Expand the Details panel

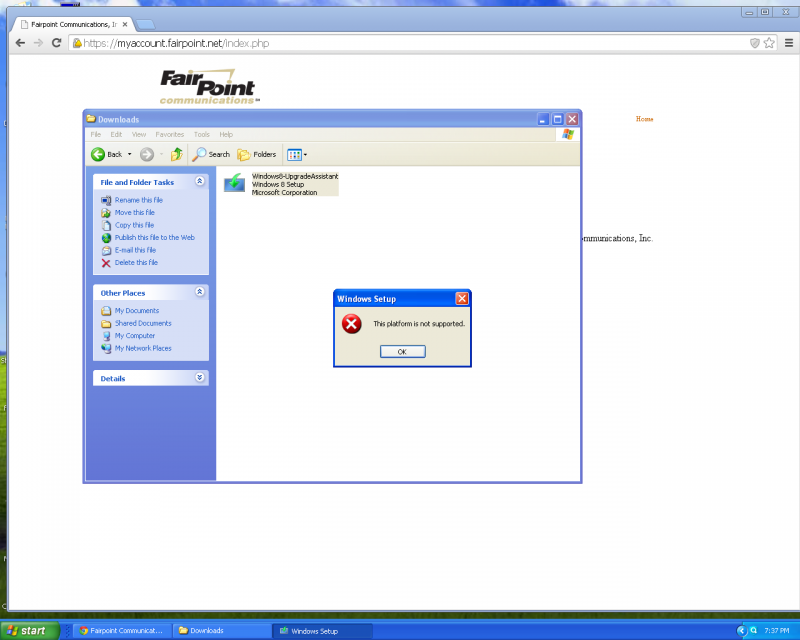coord(199,377)
